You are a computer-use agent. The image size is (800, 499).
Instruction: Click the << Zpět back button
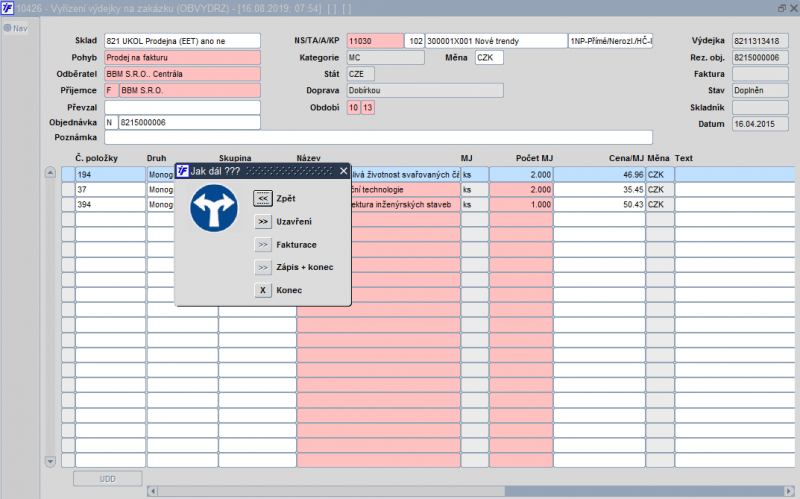click(263, 198)
